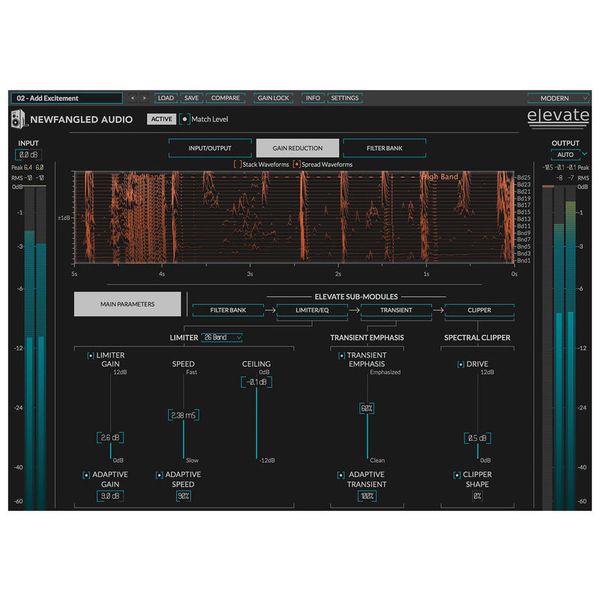Toggle the Adaptive Transient enable box
The height and width of the screenshot is (600, 600).
click(341, 475)
